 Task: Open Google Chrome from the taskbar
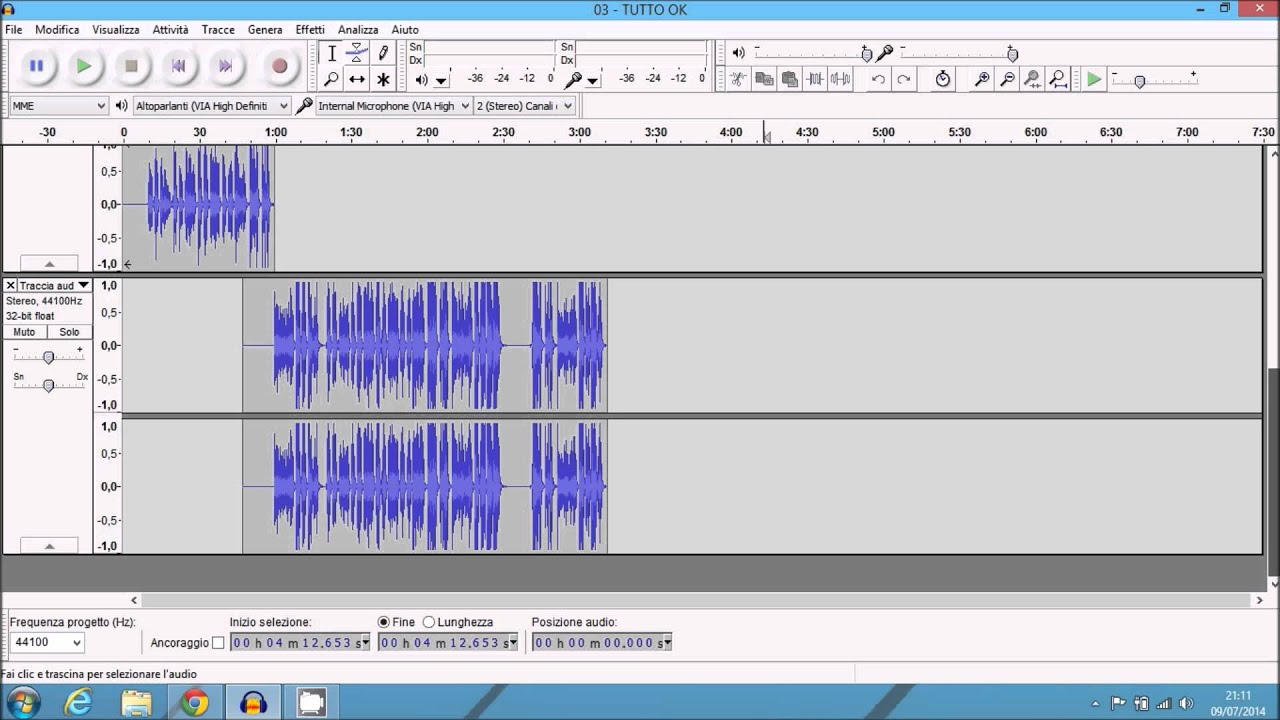(x=195, y=703)
